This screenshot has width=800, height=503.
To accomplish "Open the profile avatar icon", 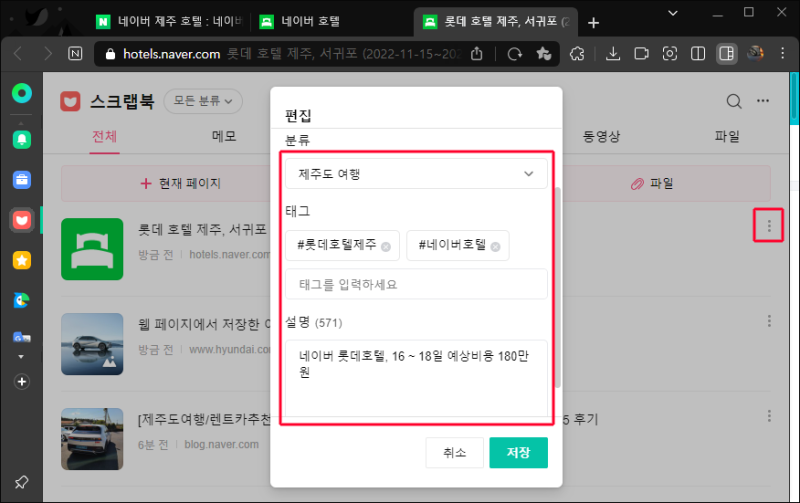I will point(755,54).
